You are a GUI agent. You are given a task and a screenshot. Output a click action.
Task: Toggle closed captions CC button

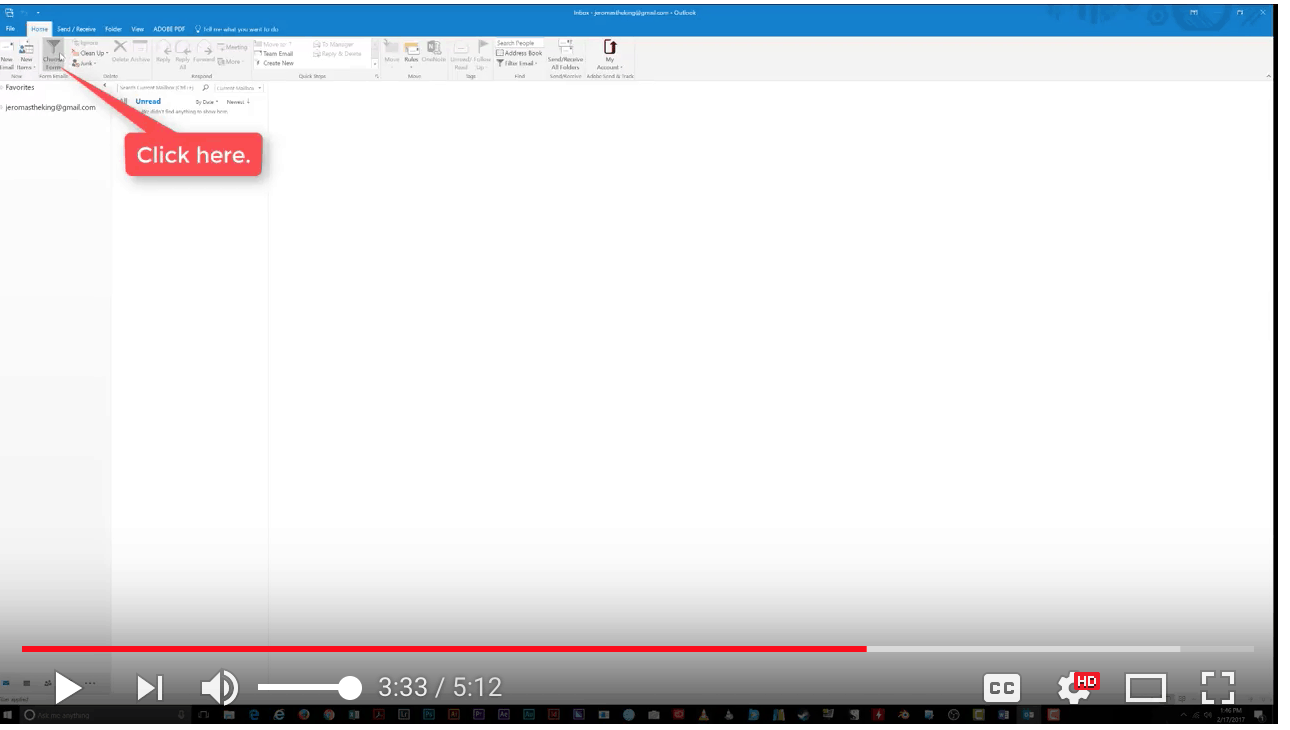[1001, 688]
